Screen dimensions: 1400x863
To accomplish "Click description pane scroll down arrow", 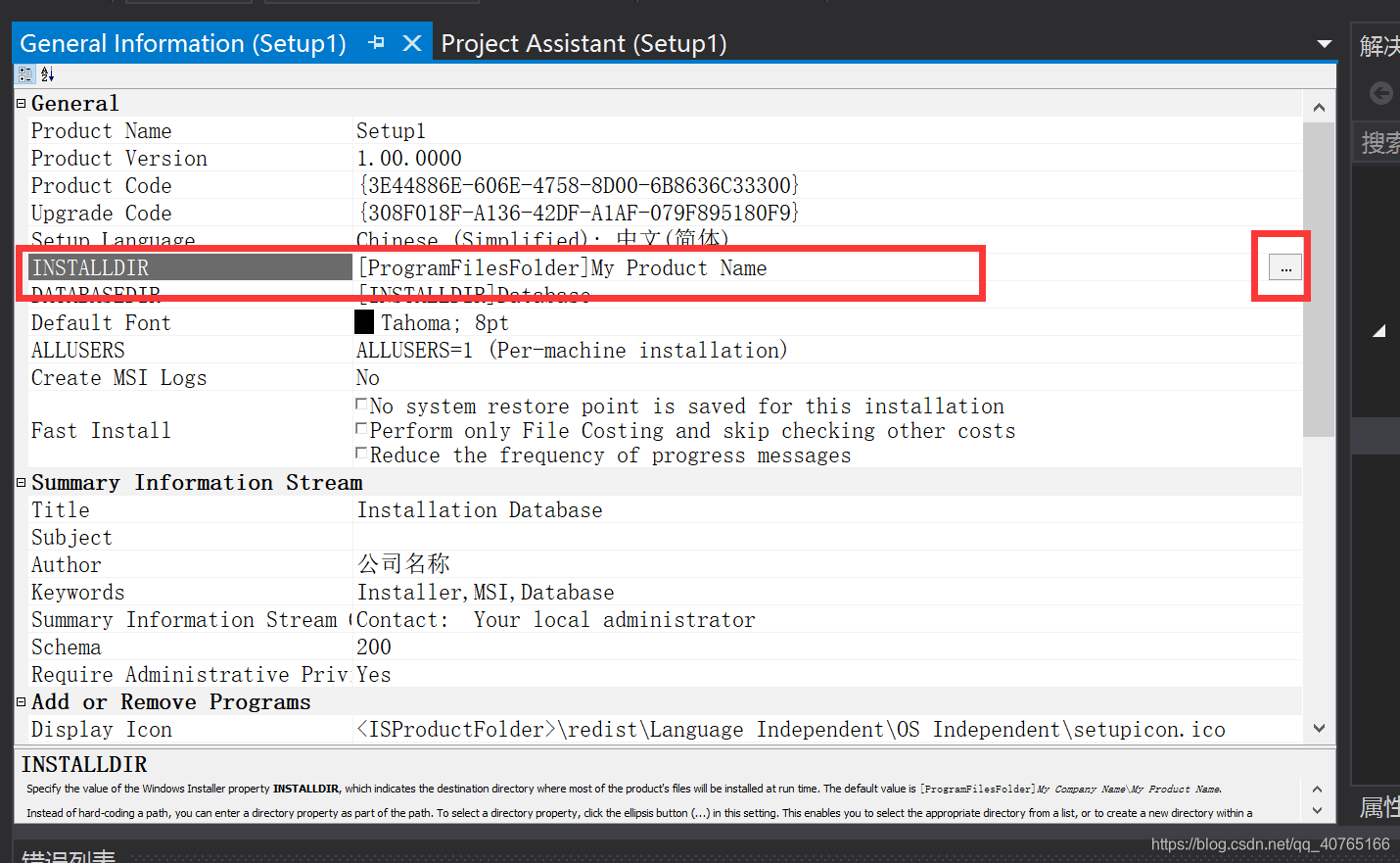I will click(x=1317, y=810).
